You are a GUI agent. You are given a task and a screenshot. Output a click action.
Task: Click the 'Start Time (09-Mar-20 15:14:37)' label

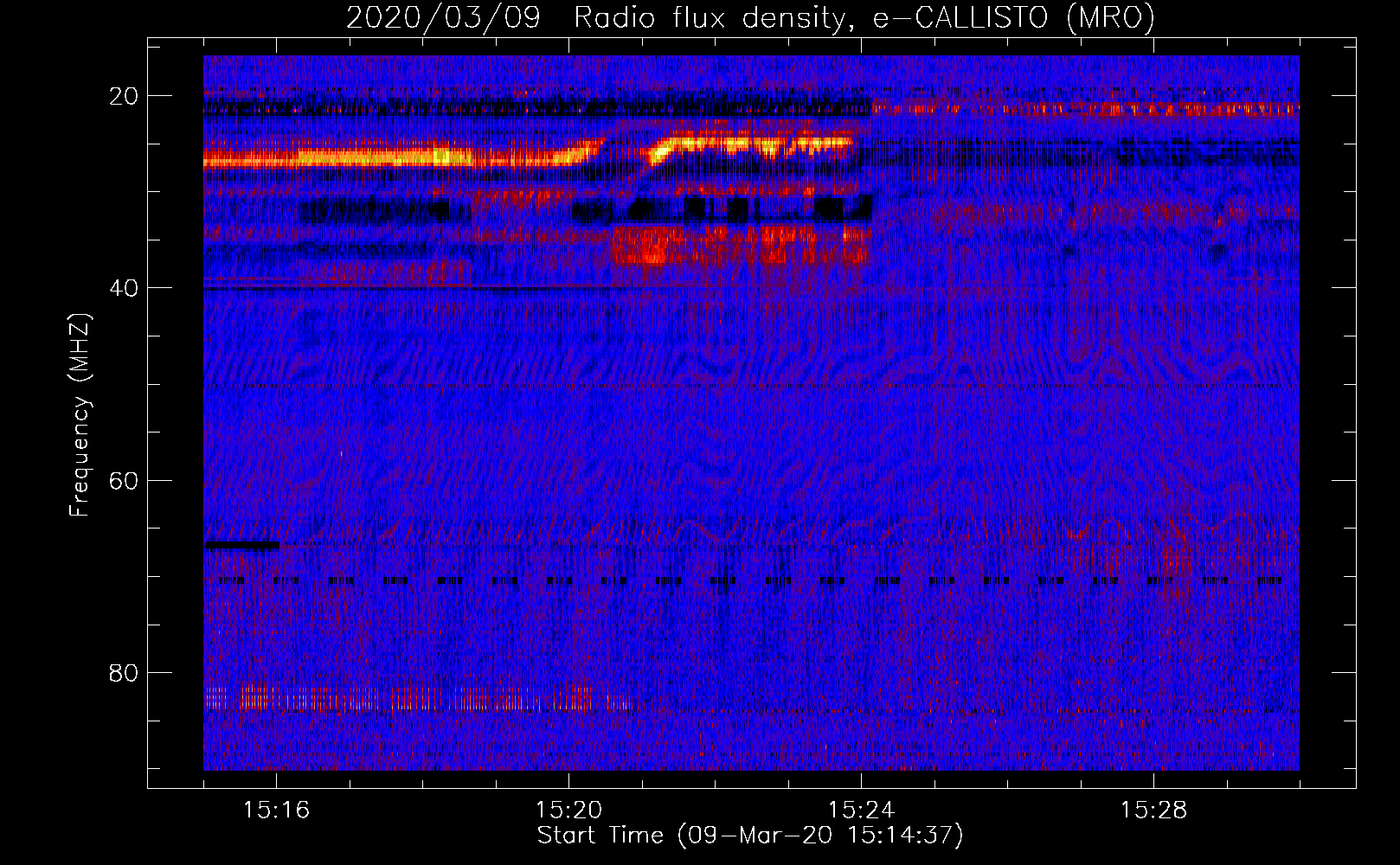coord(750,836)
